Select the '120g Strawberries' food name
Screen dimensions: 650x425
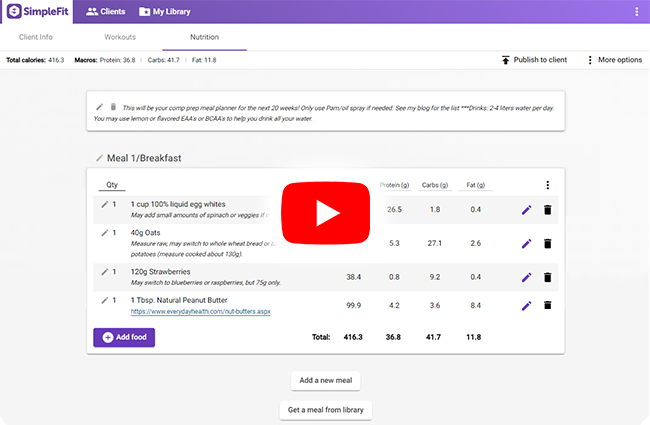pos(160,272)
